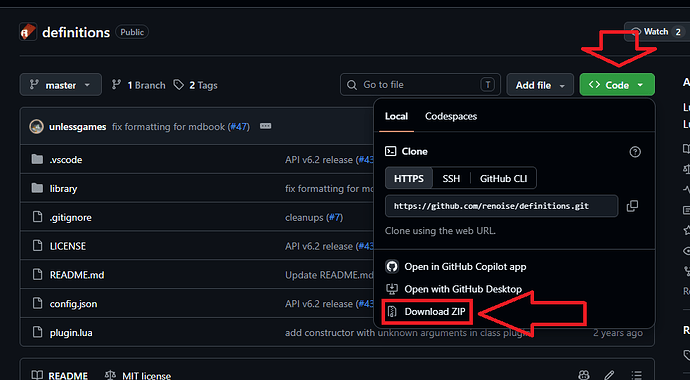Click the README.md file icon
This screenshot has height=380, width=690.
pos(37,275)
